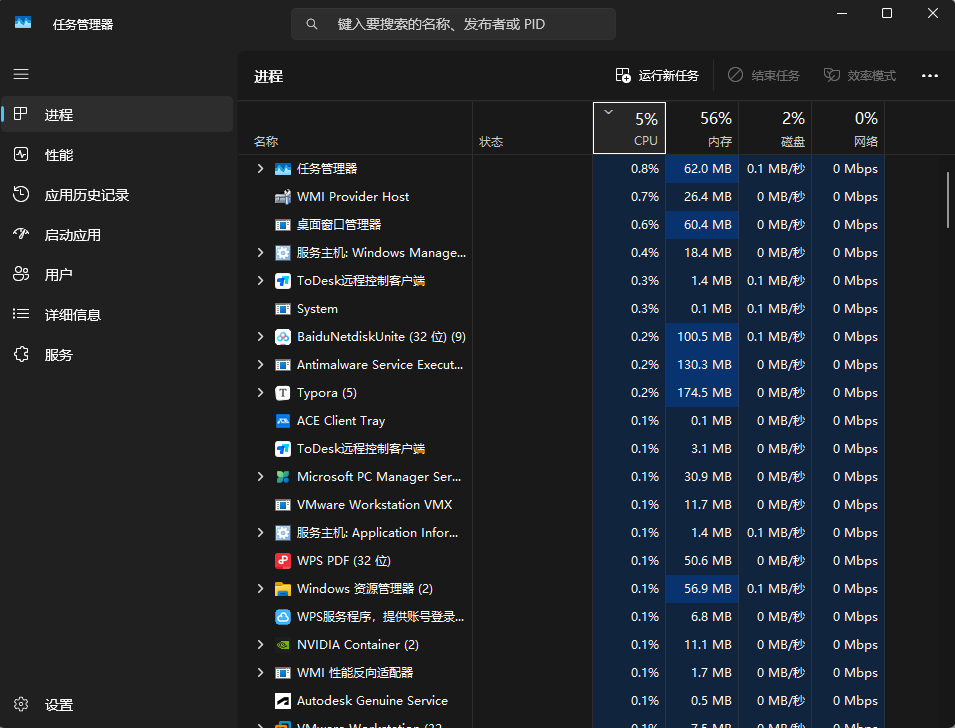Sort by the CPU column header
This screenshot has width=955, height=728.
pos(629,128)
